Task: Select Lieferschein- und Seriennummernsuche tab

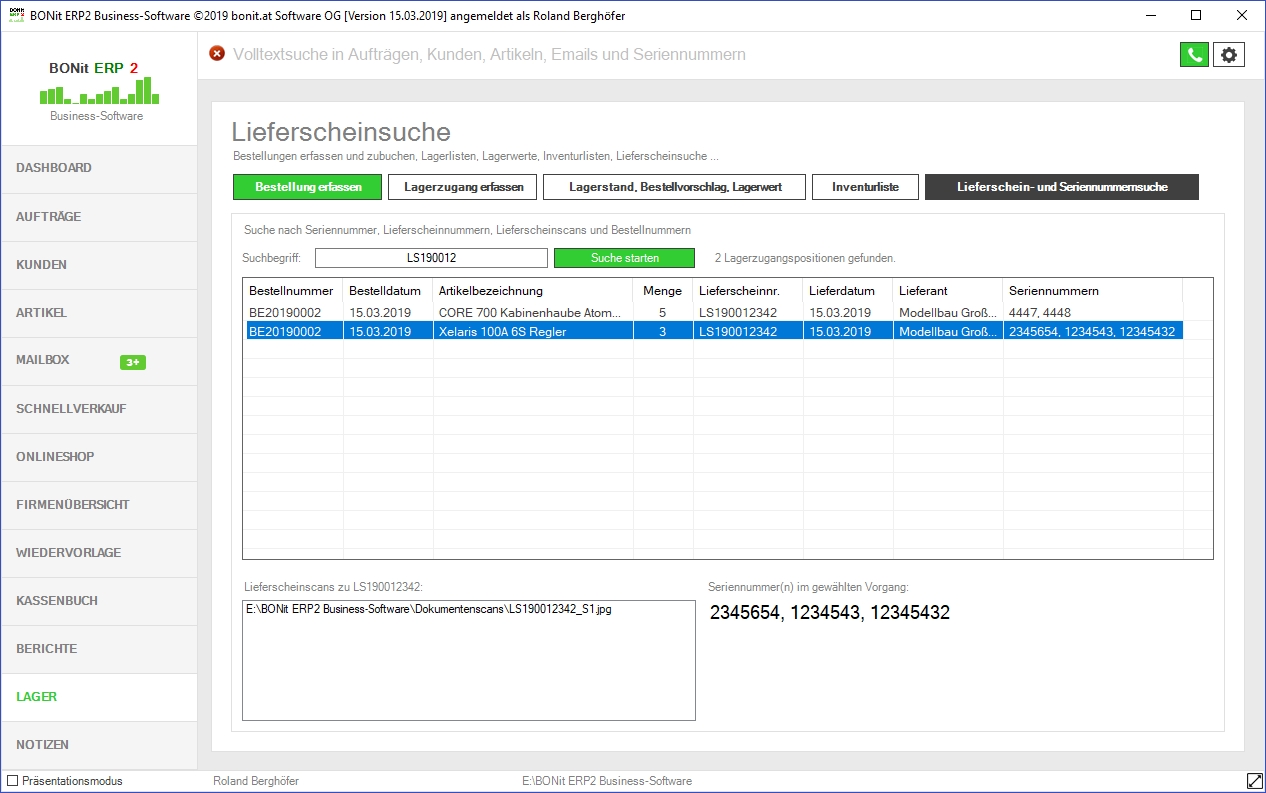Action: (x=1062, y=187)
